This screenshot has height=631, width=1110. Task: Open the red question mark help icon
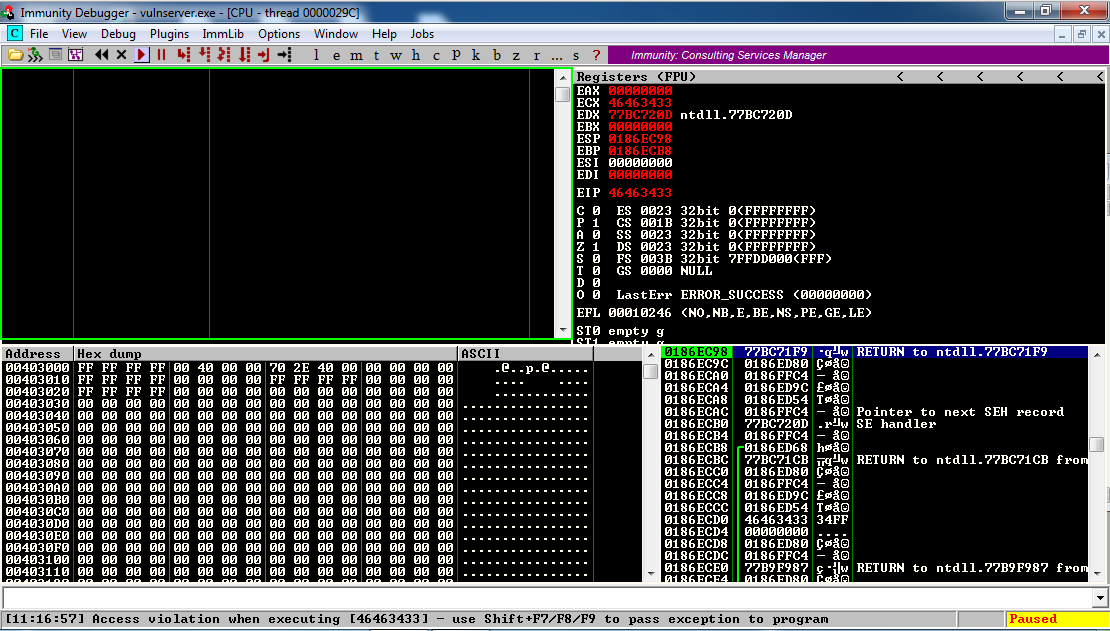coord(597,55)
